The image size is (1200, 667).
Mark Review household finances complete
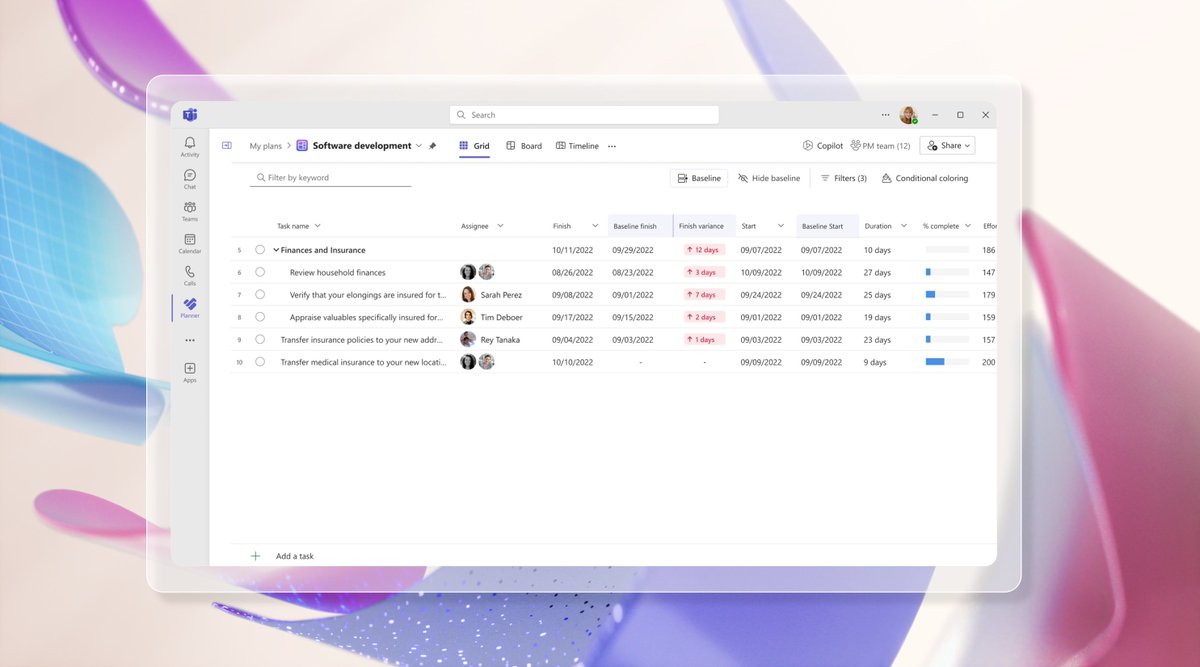[260, 272]
